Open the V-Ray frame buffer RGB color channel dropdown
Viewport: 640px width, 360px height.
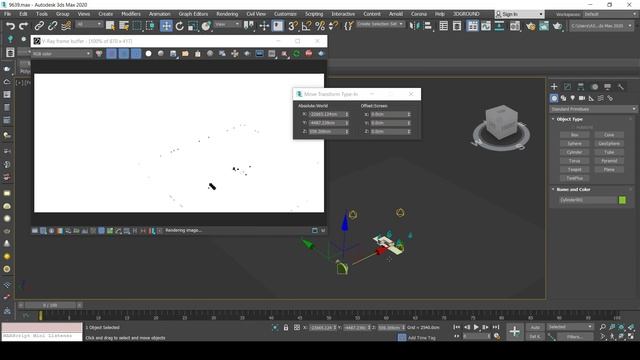tap(61, 53)
